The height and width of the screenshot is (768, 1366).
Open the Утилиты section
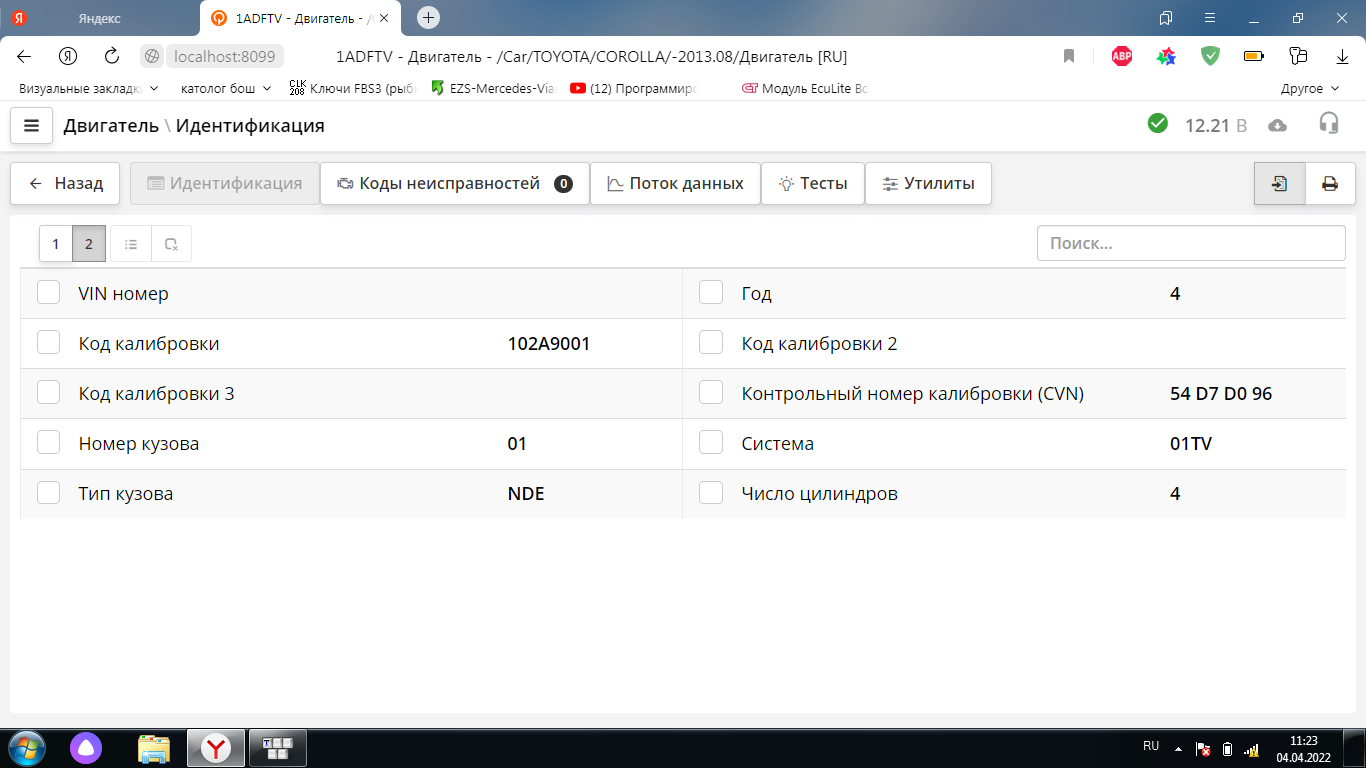tap(927, 184)
